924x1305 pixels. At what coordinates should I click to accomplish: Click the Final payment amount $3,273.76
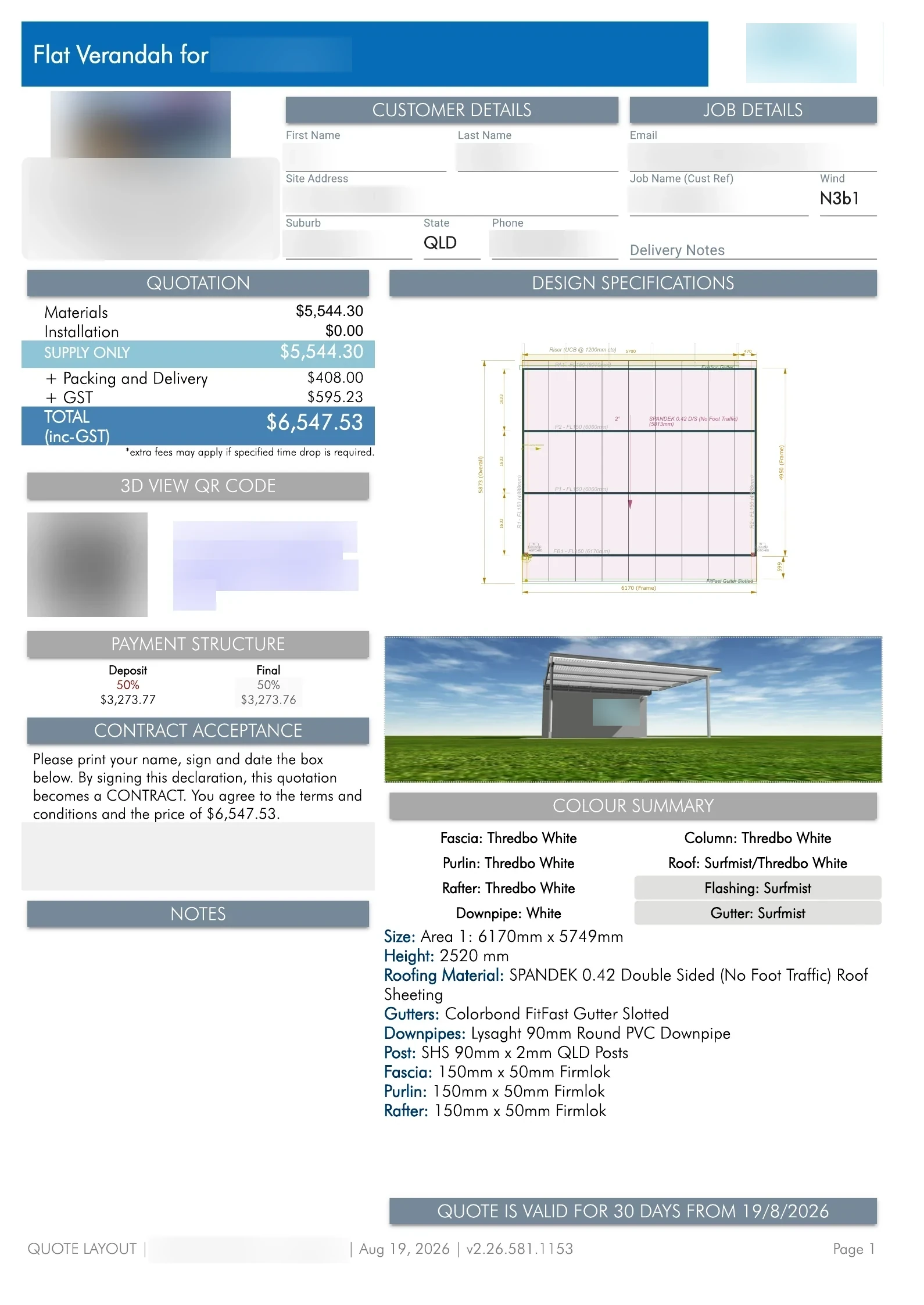tap(268, 700)
